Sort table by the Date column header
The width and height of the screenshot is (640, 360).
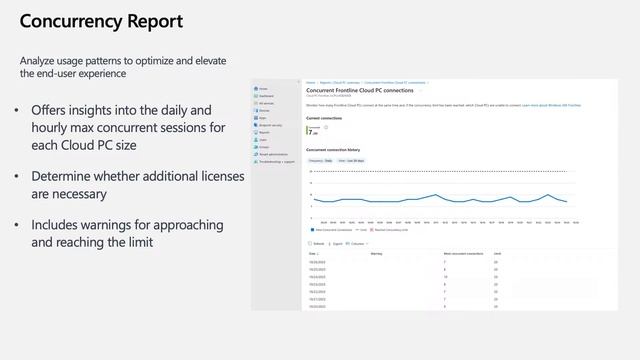(313, 254)
